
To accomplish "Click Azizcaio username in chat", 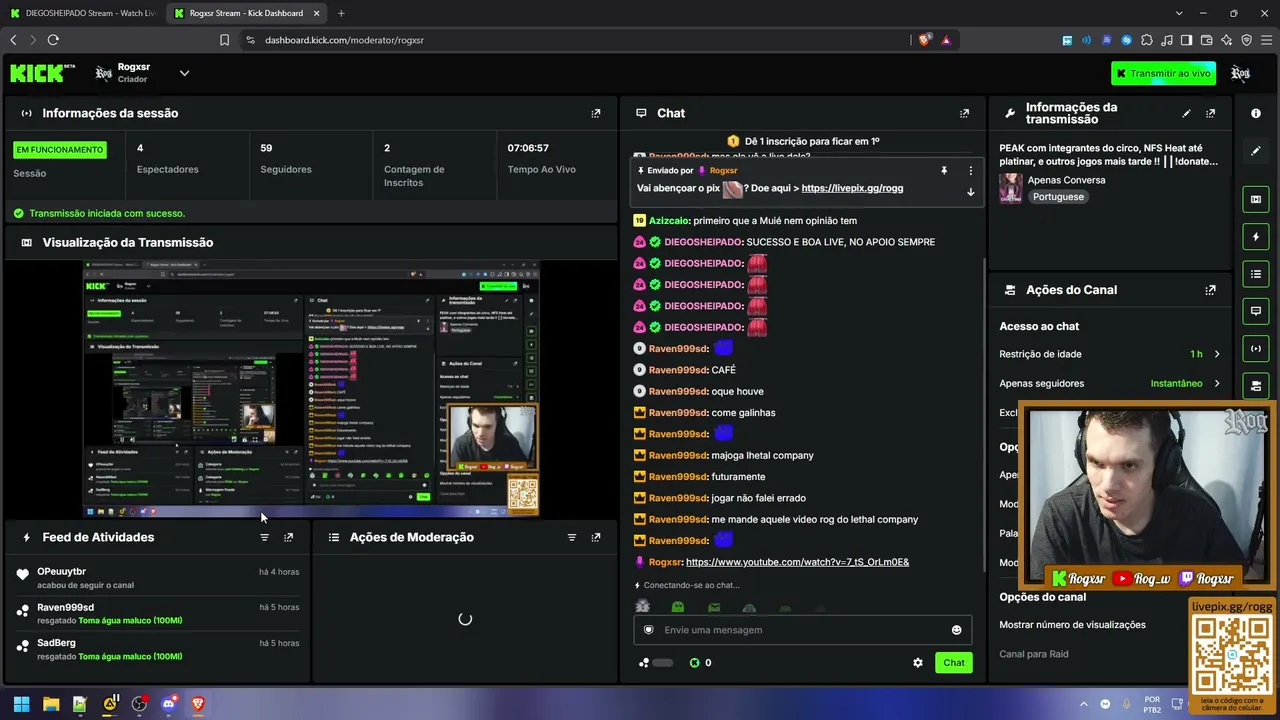I will tap(669, 221).
